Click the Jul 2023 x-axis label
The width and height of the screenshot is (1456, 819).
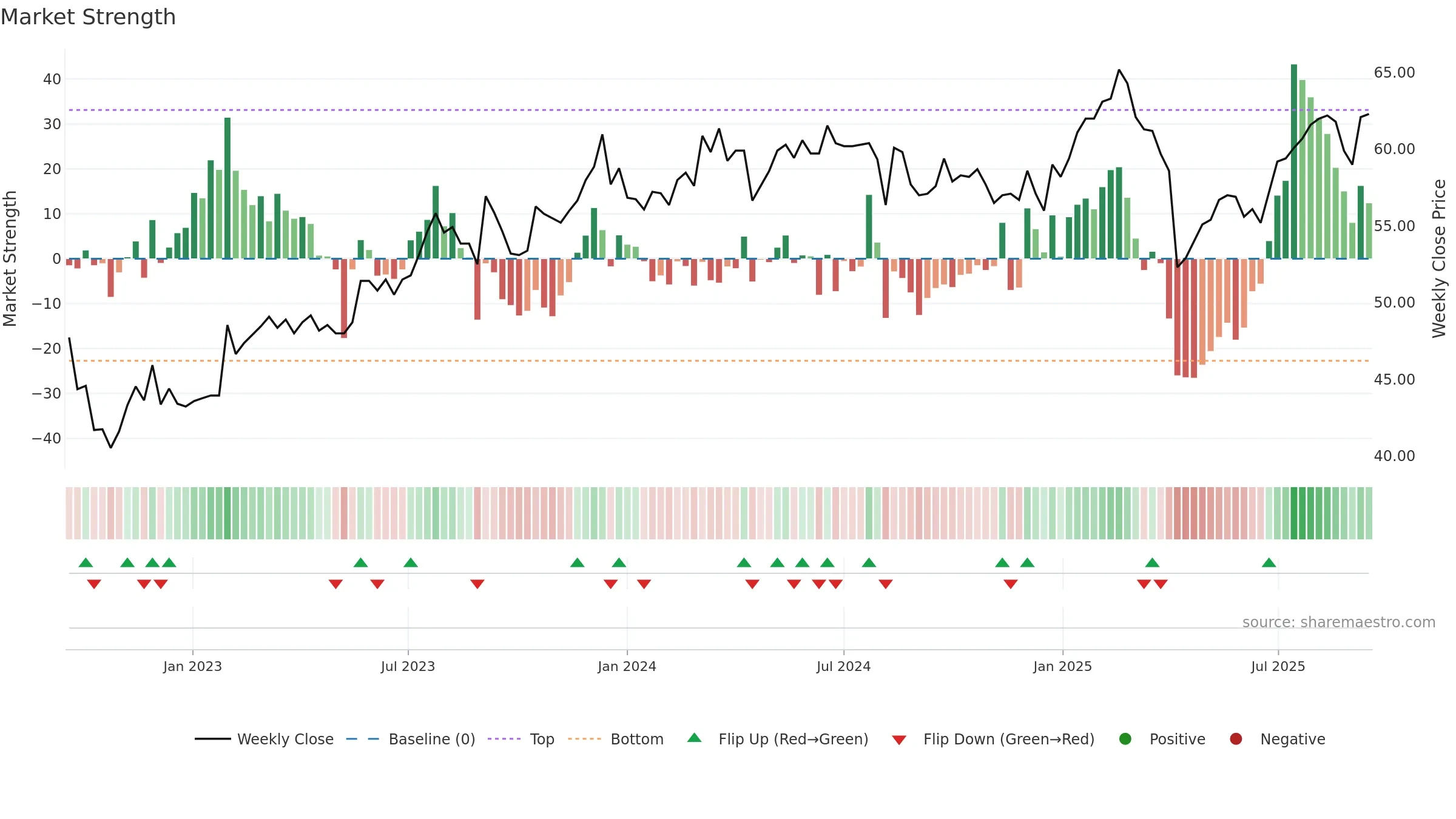pyautogui.click(x=408, y=666)
